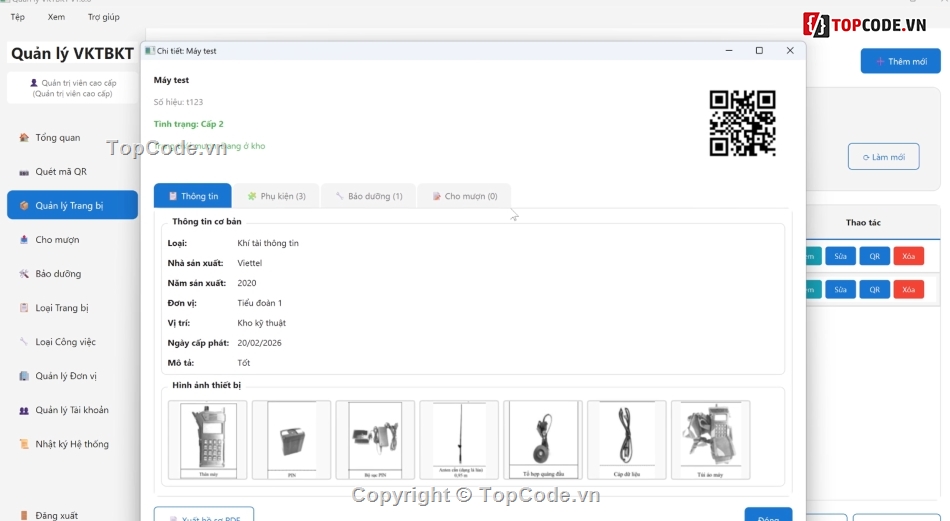
Task: Click the Làm mới refresh button
Action: tap(883, 157)
